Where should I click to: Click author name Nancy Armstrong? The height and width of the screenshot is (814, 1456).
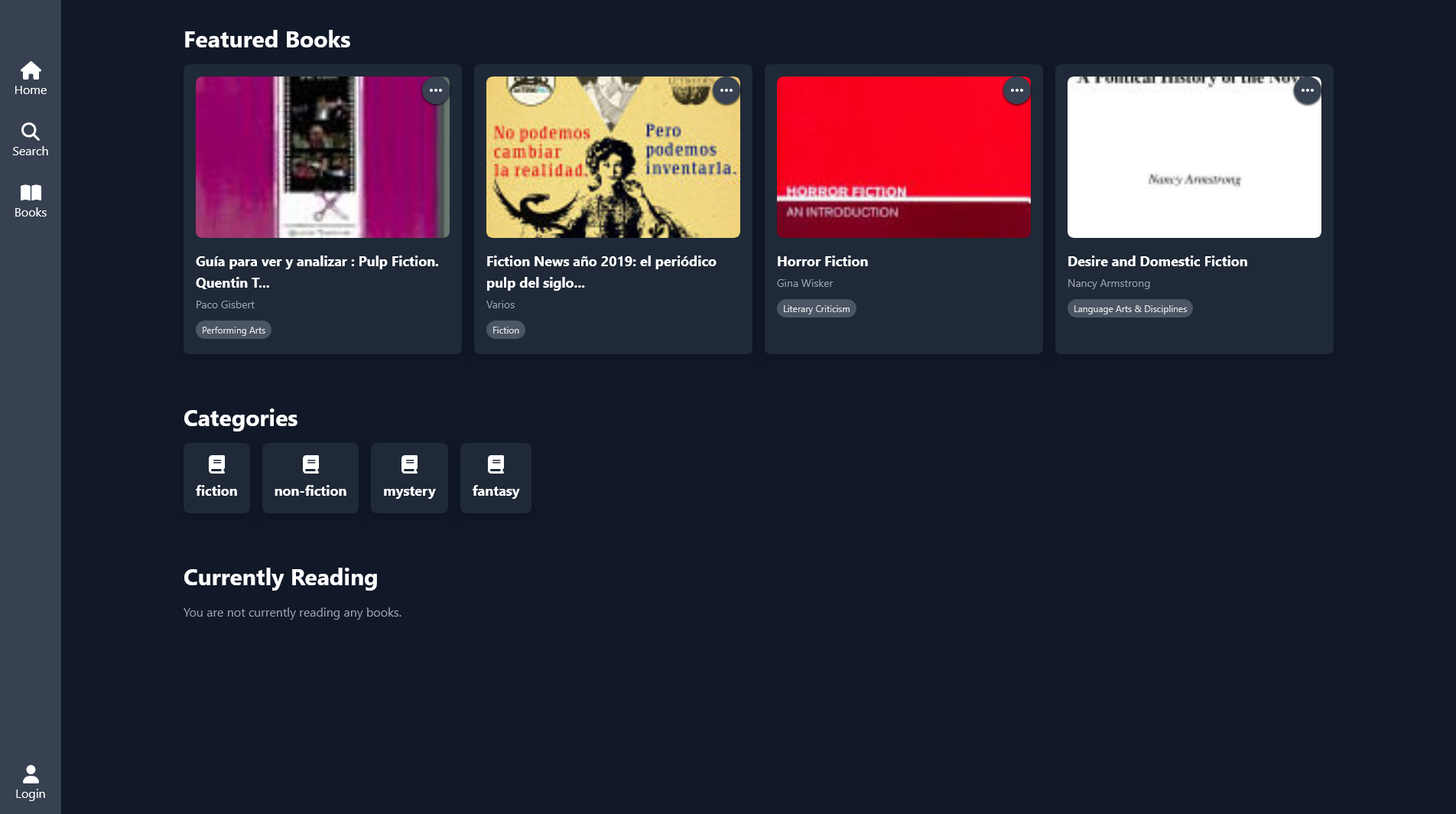point(1108,283)
